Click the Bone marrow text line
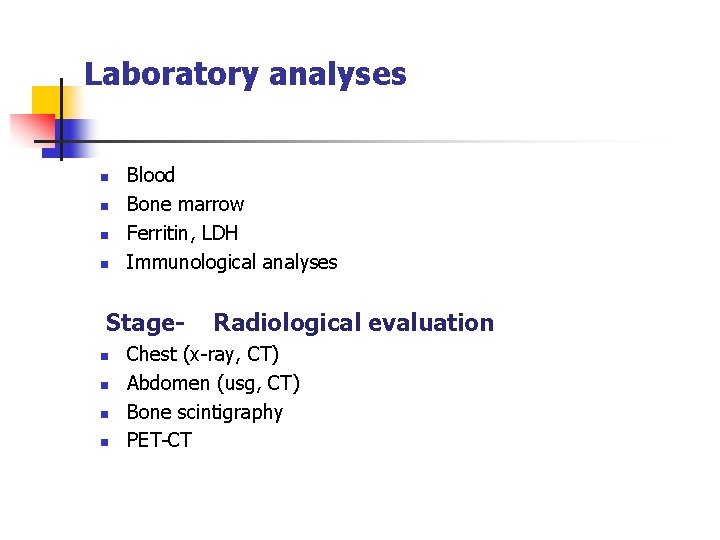720x540 pixels. pos(185,204)
